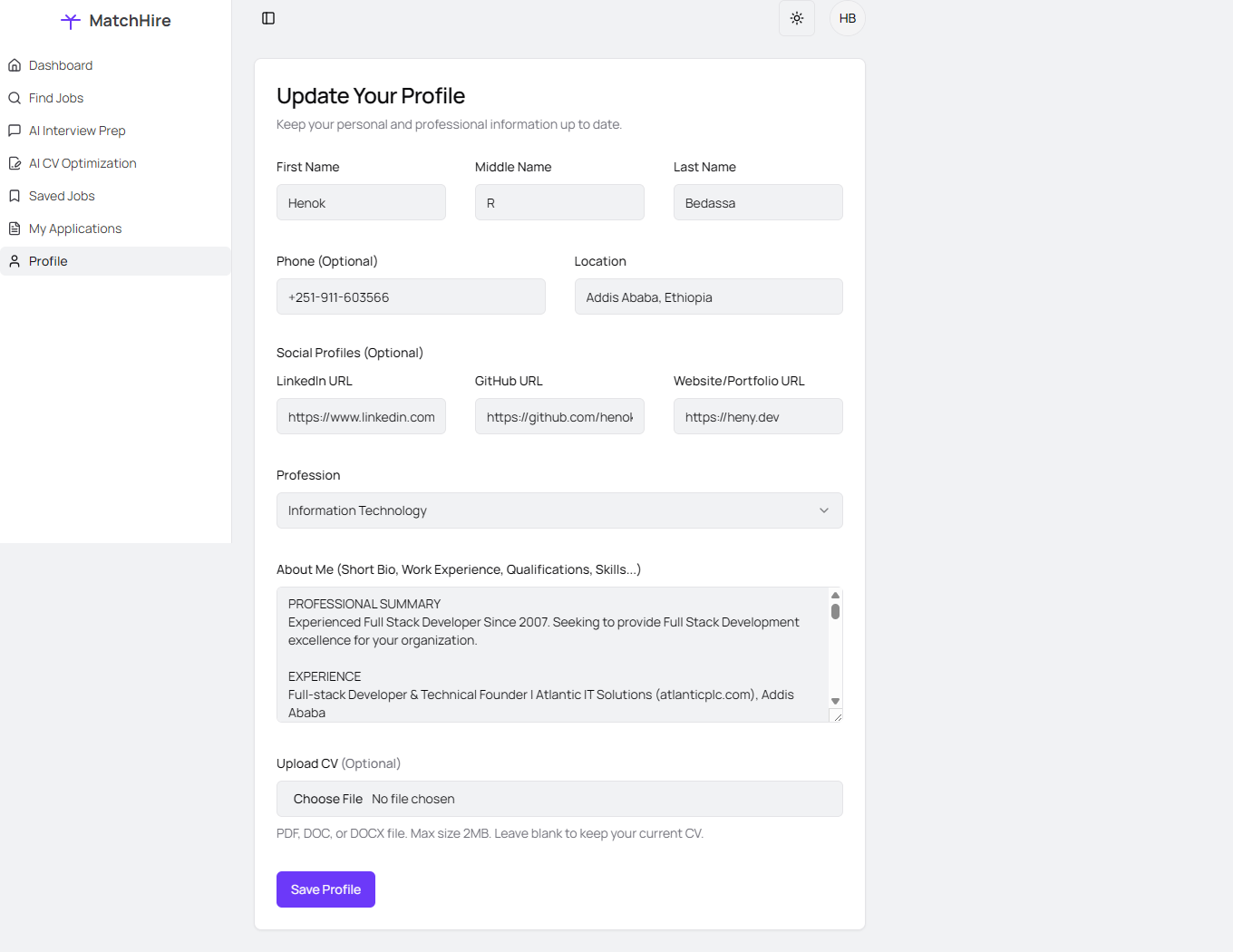Open the HB user avatar menu

[x=848, y=18]
